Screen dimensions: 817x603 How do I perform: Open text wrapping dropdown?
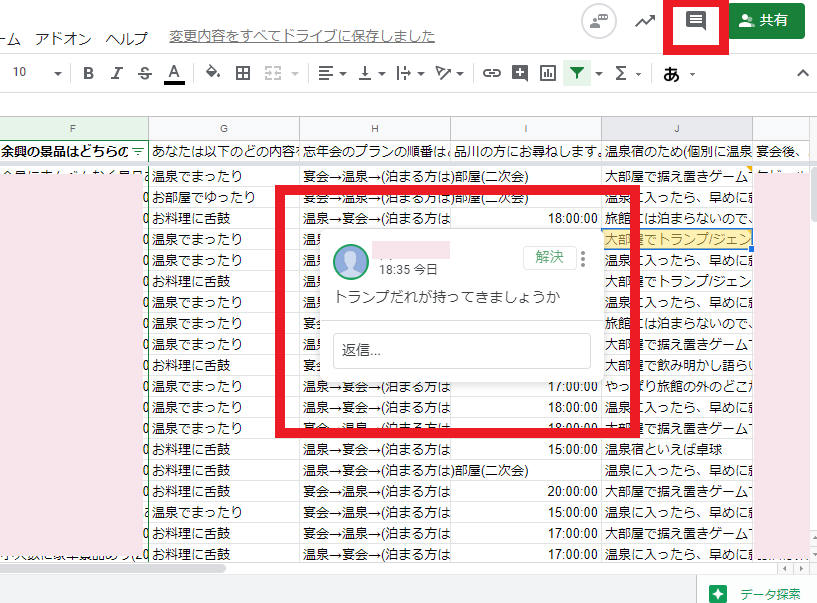[410, 73]
